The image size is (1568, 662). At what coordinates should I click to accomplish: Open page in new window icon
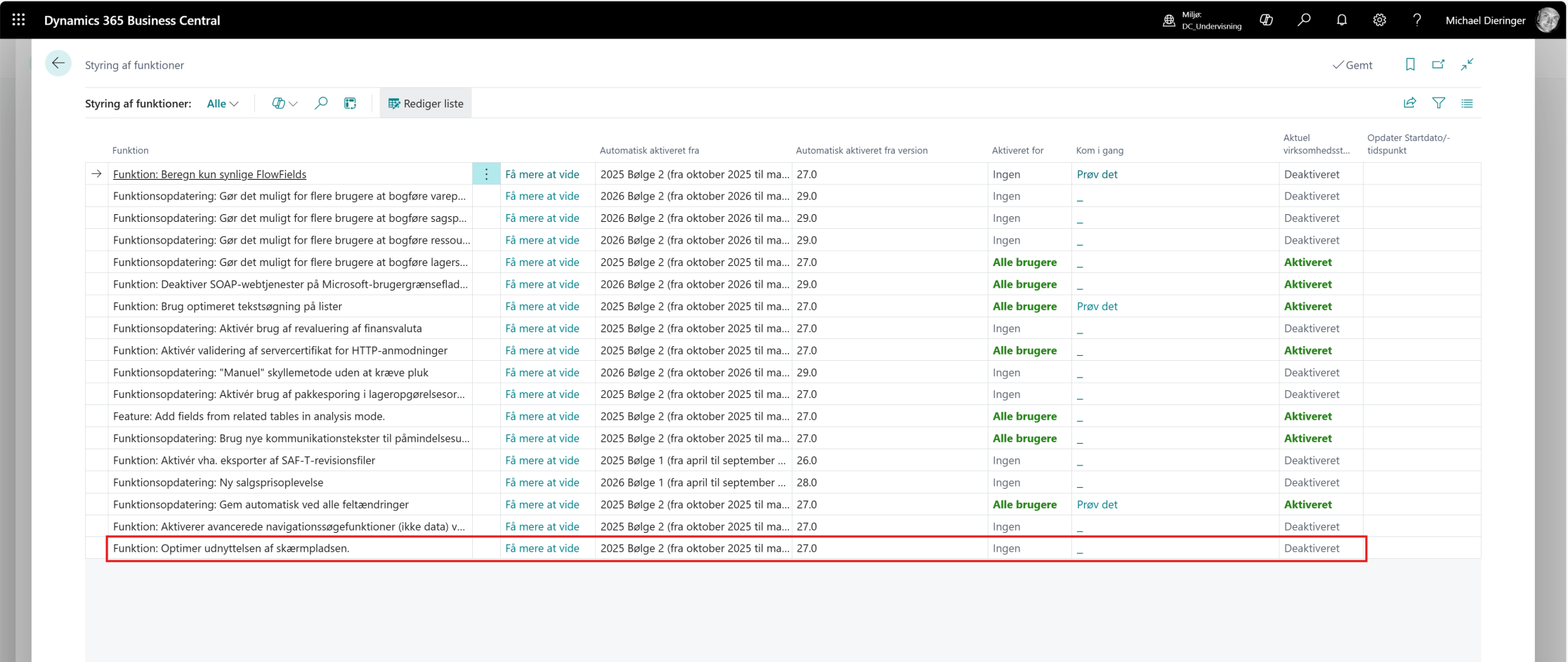1438,65
